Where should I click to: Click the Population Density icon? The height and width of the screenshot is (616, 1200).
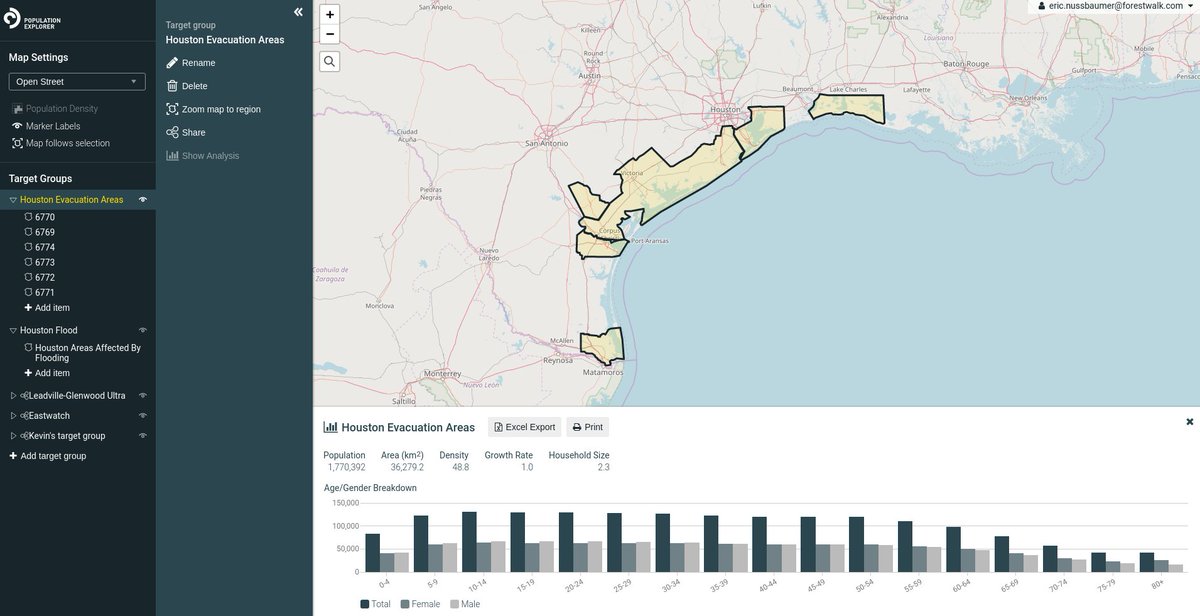[17, 108]
